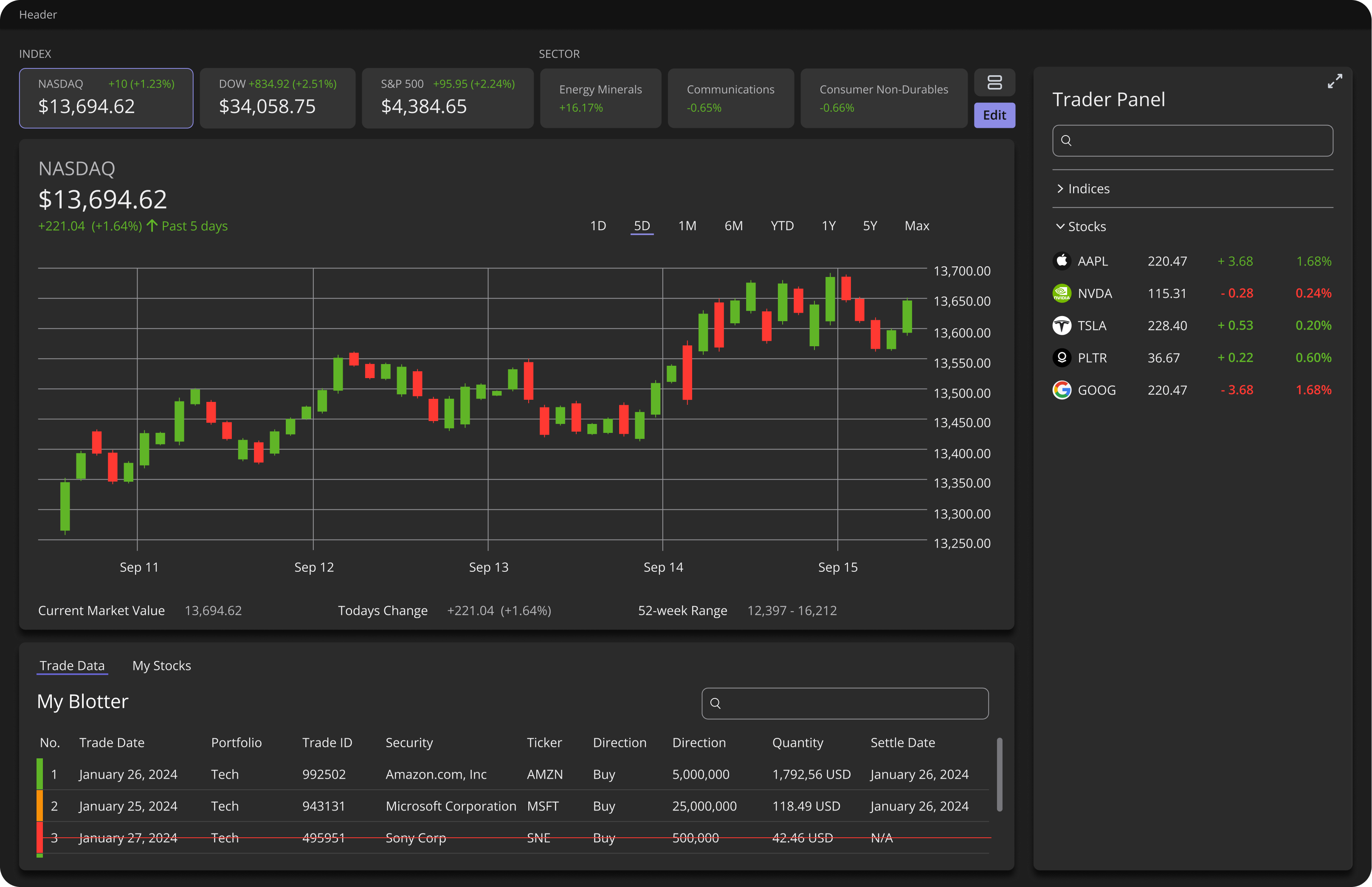Screen dimensions: 1372x887
Task: Click the green up arrow beside Past 5 days
Action: tap(152, 226)
